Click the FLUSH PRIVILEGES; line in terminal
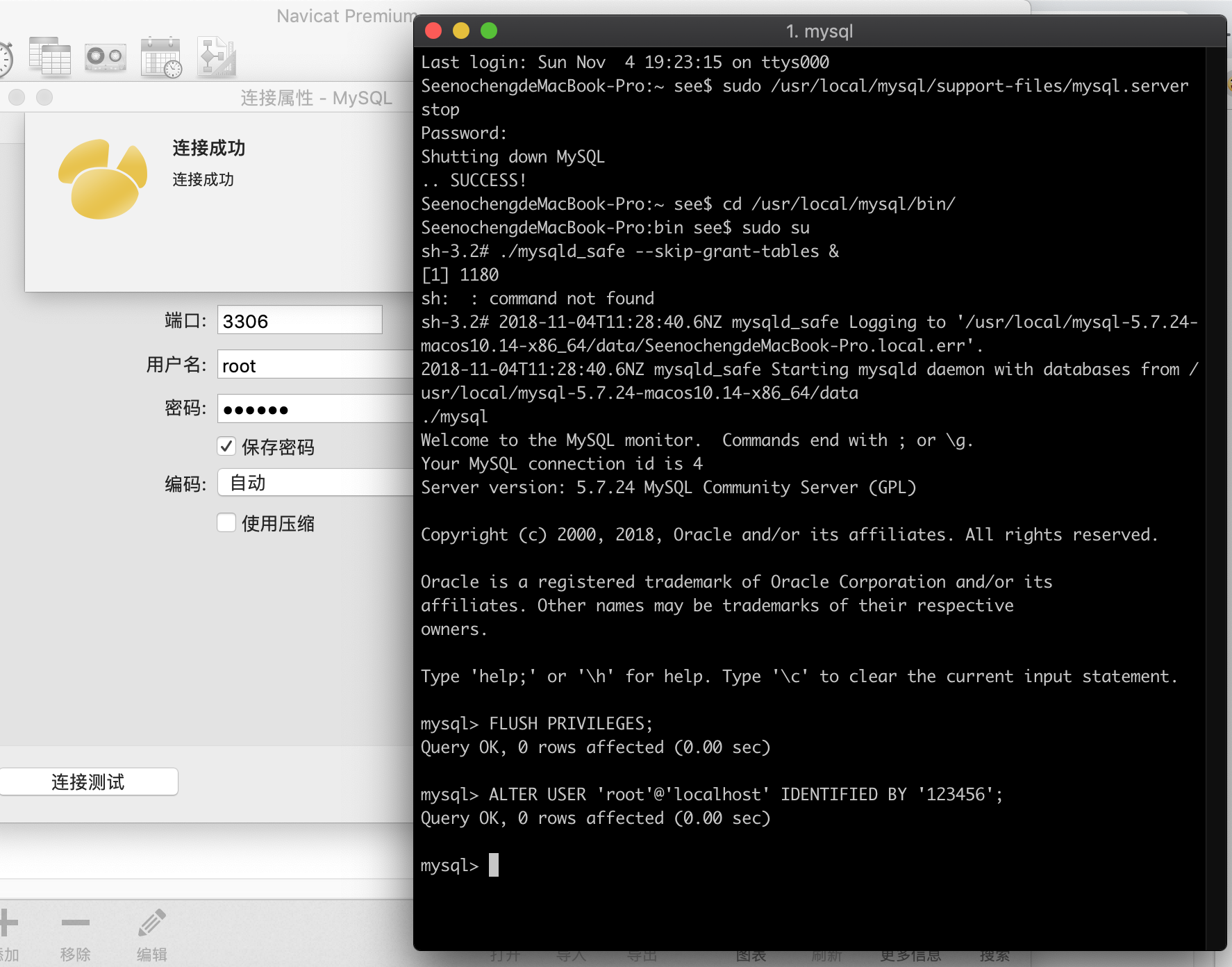Image resolution: width=1232 pixels, height=967 pixels. tap(537, 723)
